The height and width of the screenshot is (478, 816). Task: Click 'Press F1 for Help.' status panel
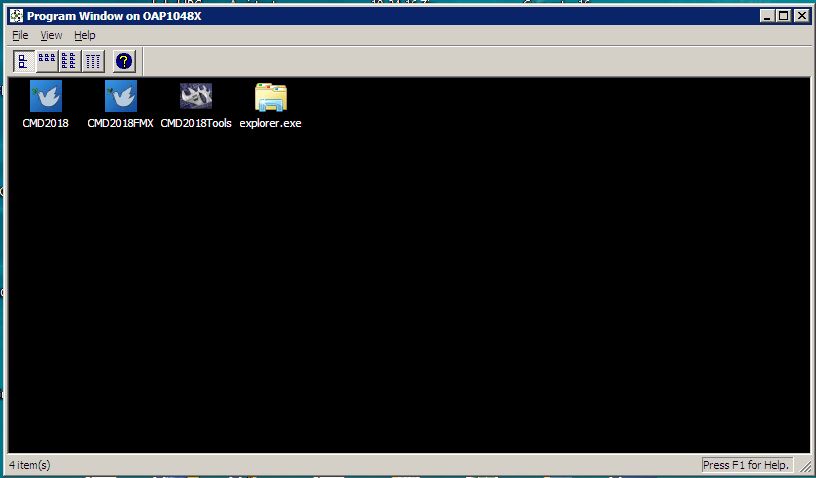[746, 465]
